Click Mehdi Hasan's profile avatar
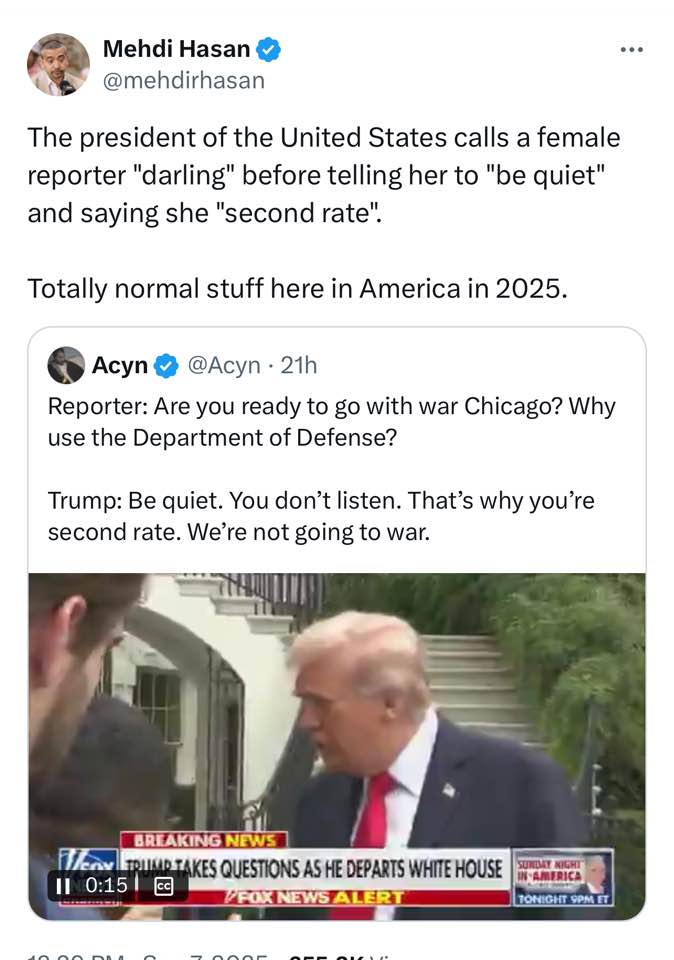 pyautogui.click(x=58, y=64)
